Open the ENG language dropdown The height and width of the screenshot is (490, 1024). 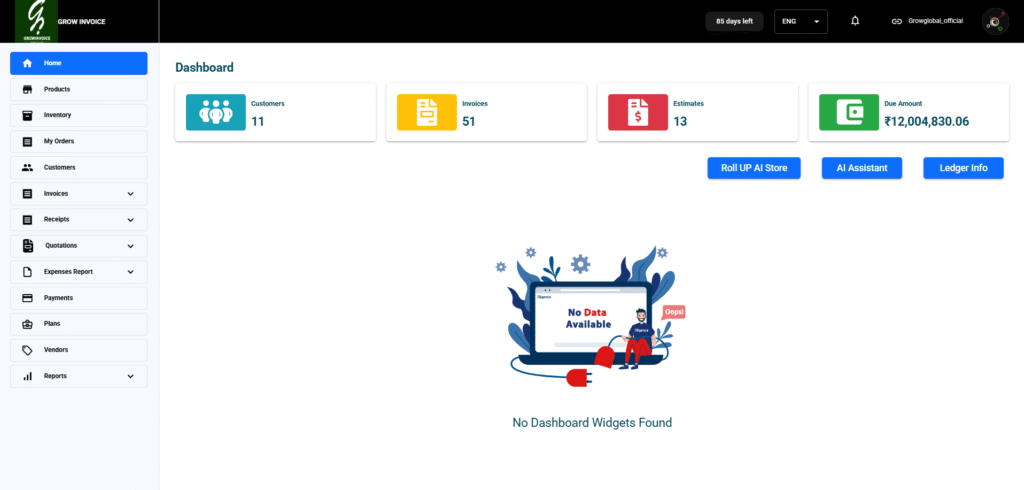tap(801, 21)
